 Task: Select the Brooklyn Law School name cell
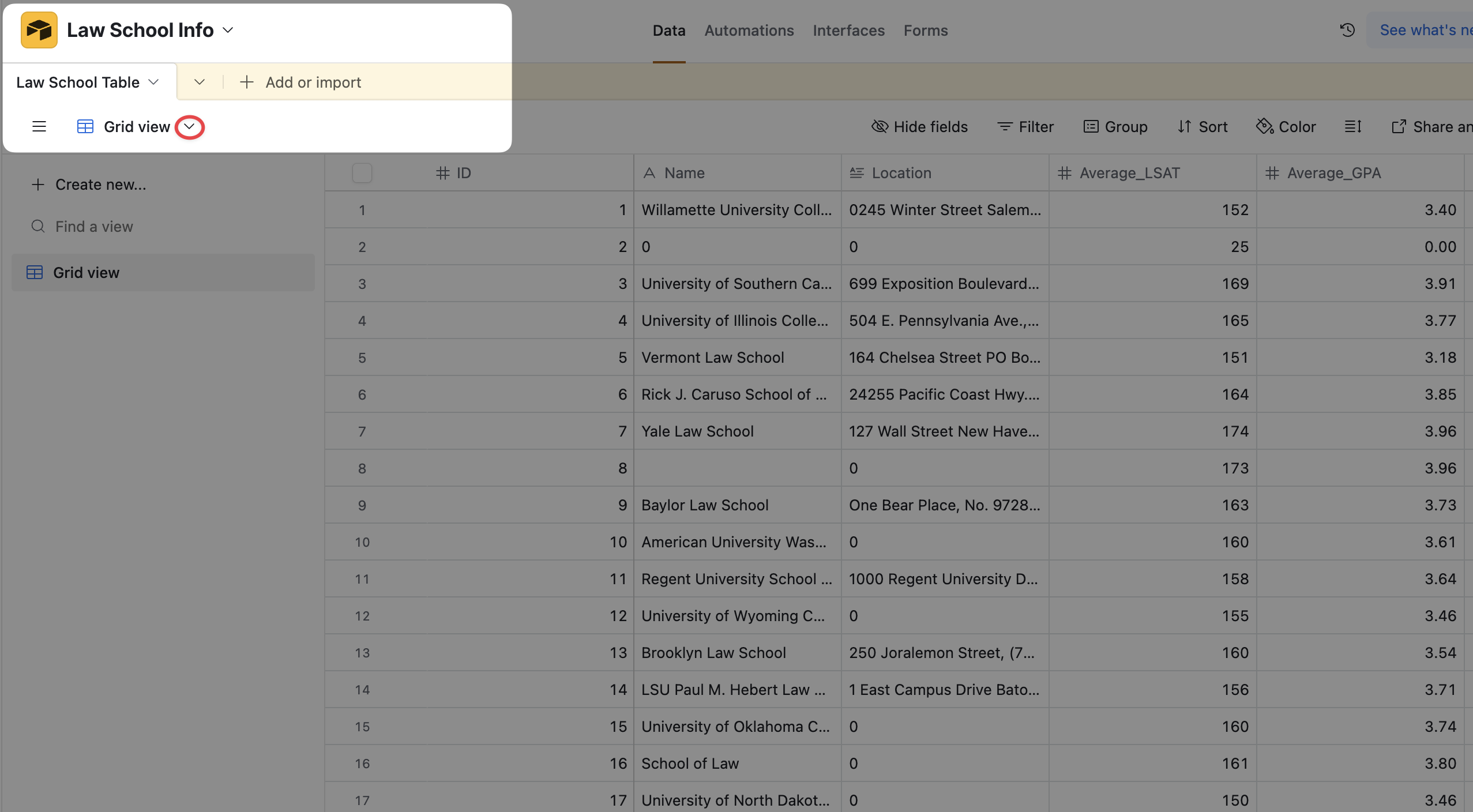738,652
